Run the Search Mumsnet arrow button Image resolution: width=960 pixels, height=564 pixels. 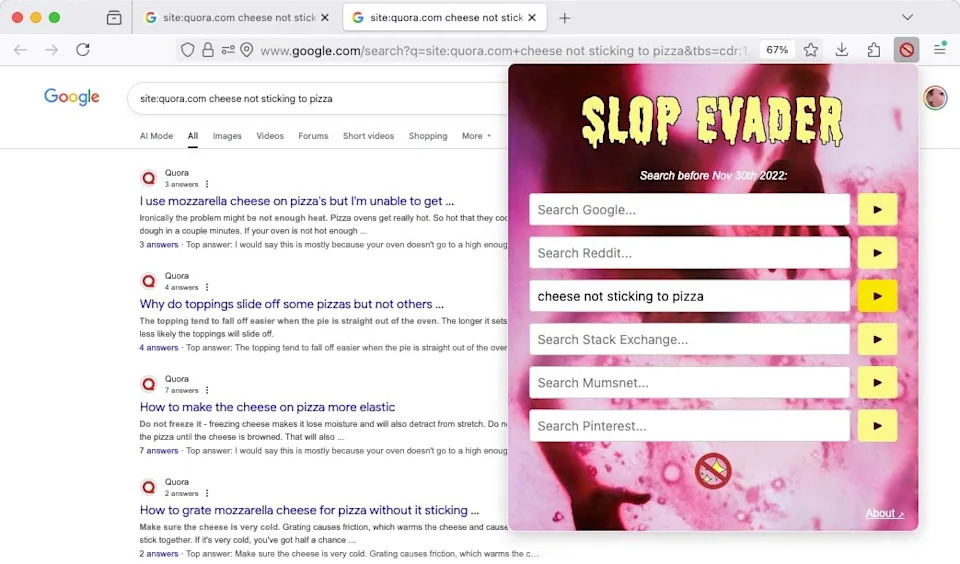(877, 383)
